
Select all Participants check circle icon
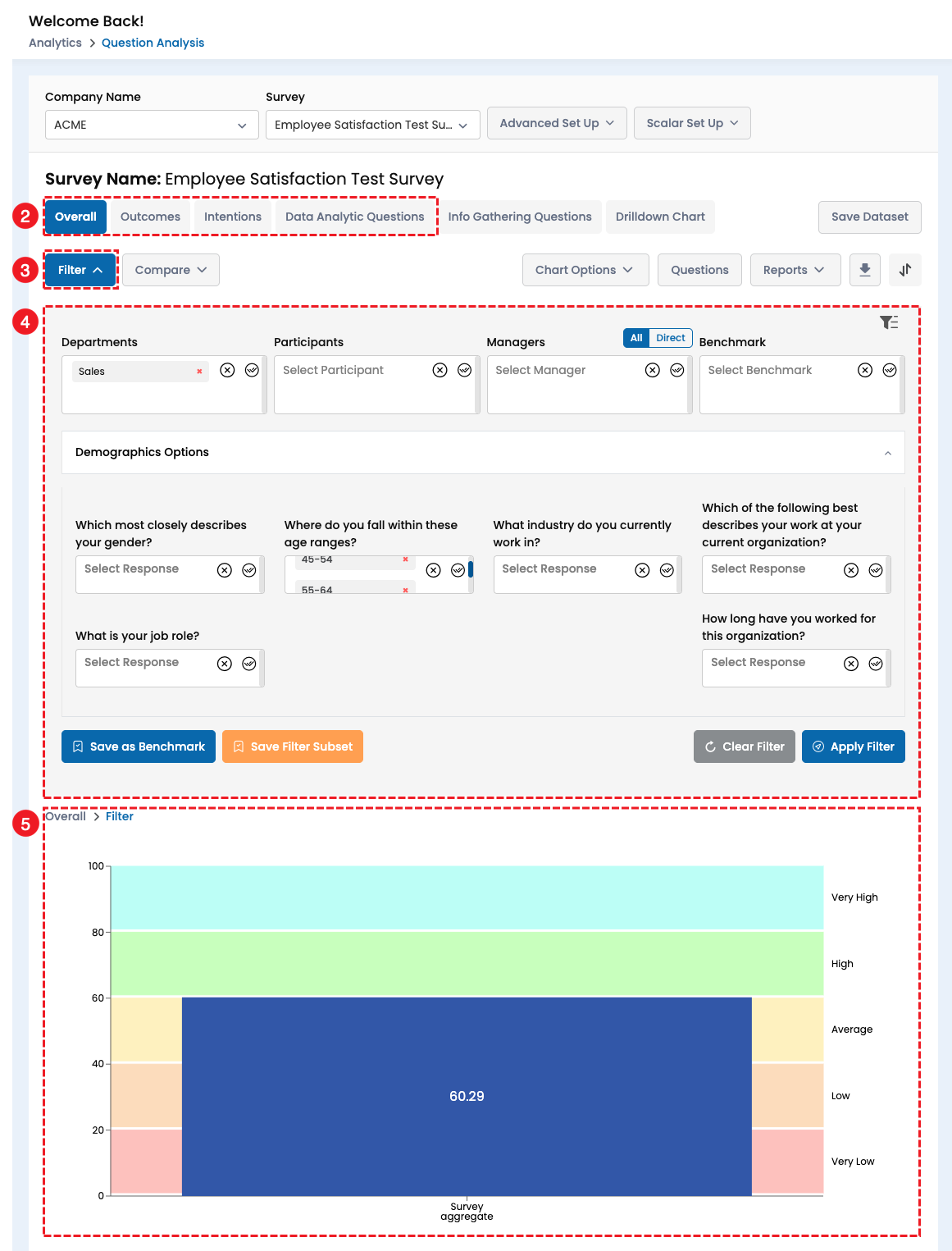[x=465, y=370]
